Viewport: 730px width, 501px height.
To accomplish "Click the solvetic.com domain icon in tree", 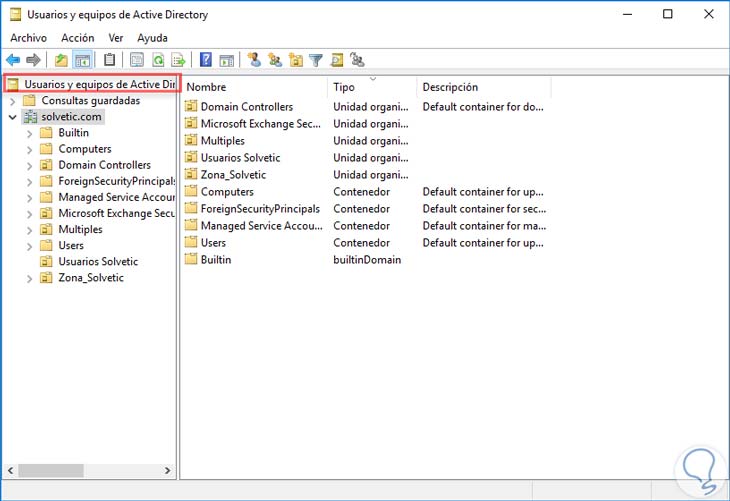I will coord(30,116).
